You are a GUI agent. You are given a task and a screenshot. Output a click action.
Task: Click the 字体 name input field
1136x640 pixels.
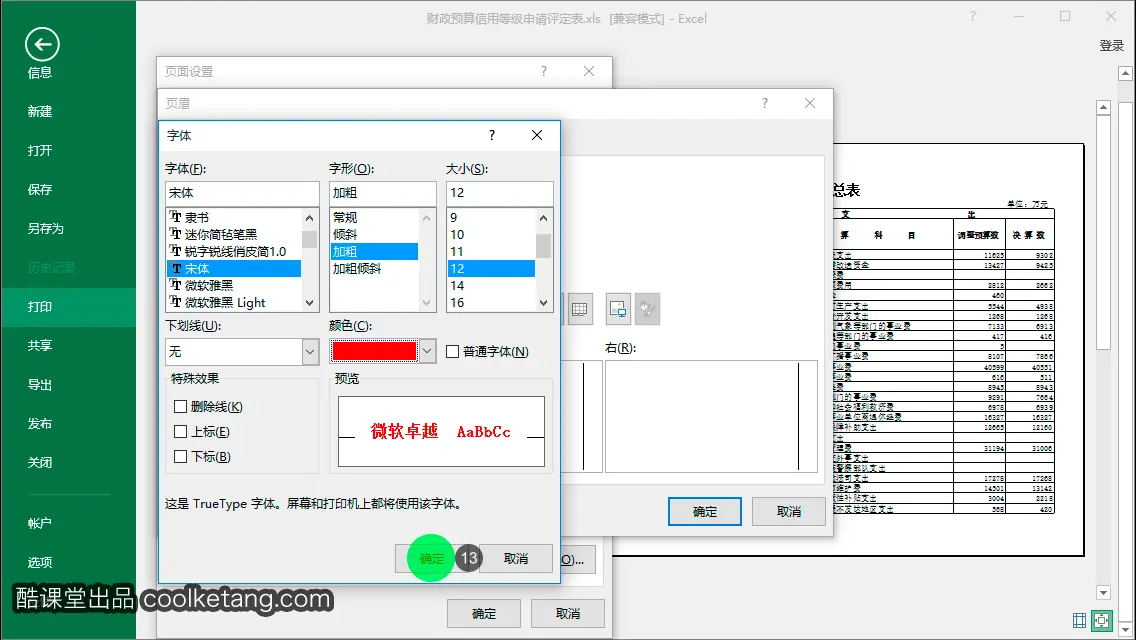pos(242,193)
